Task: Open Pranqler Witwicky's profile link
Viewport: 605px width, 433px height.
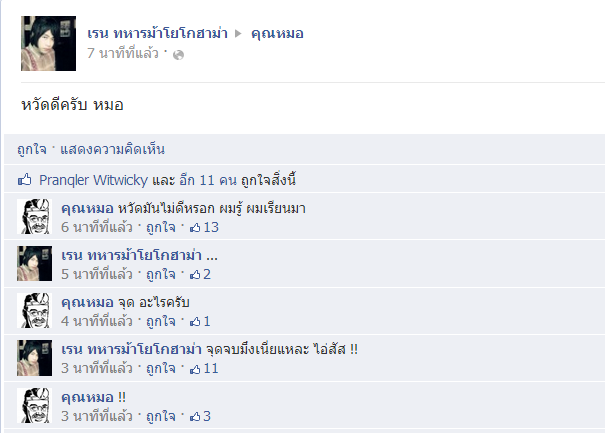Action: tap(93, 180)
